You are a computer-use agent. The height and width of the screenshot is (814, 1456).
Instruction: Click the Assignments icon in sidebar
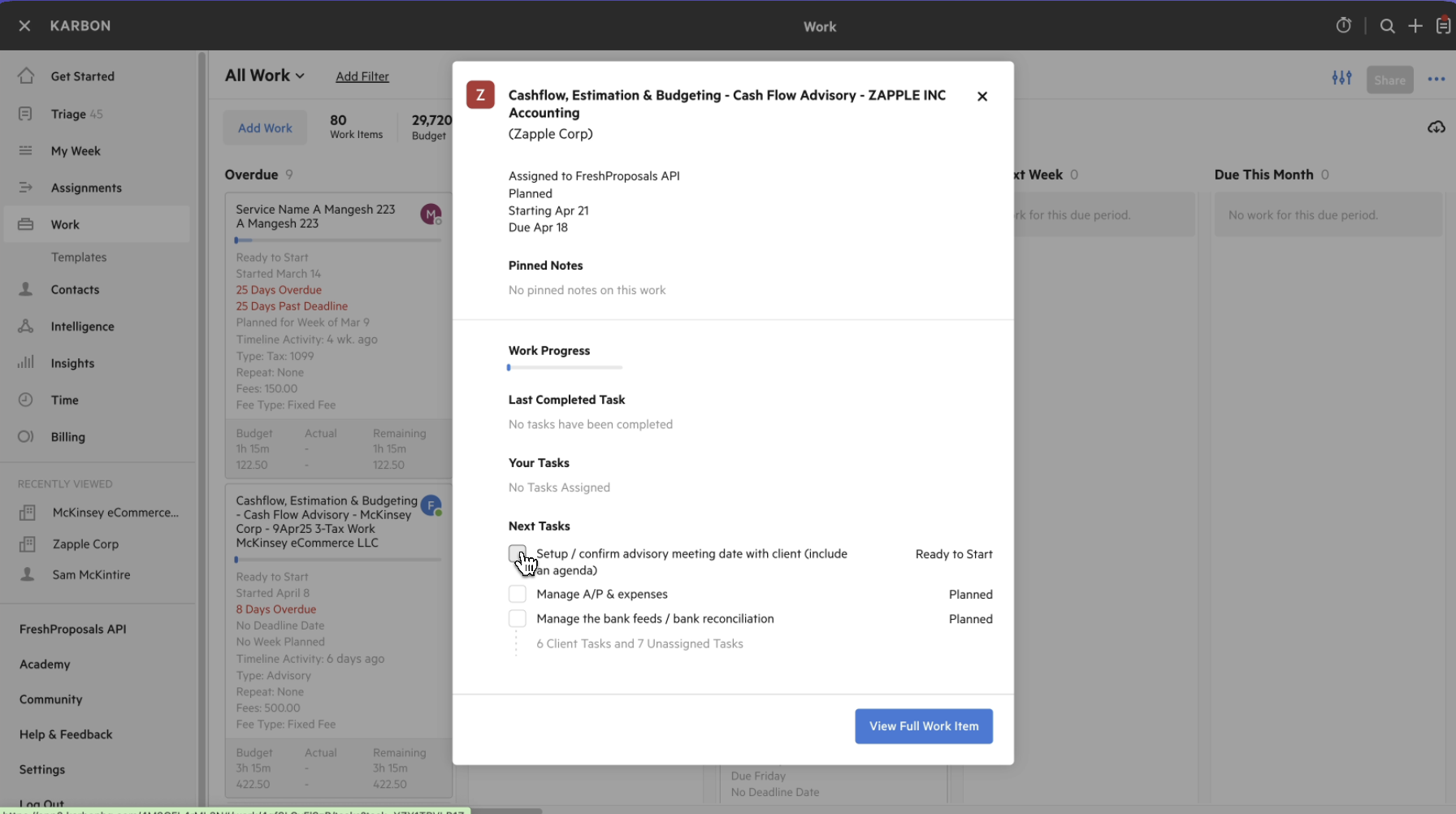point(26,187)
